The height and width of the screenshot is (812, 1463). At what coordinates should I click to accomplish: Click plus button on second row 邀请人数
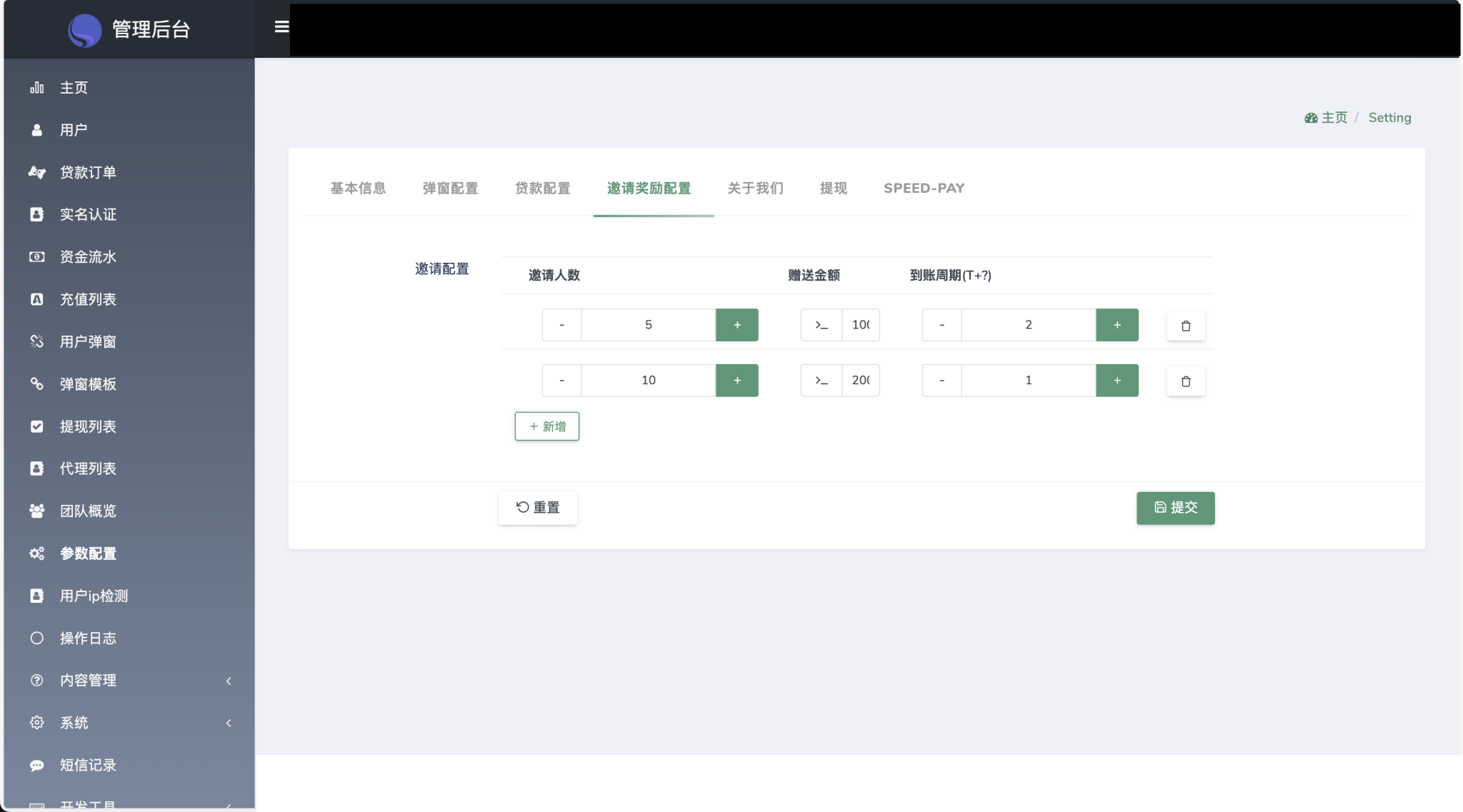(x=736, y=380)
